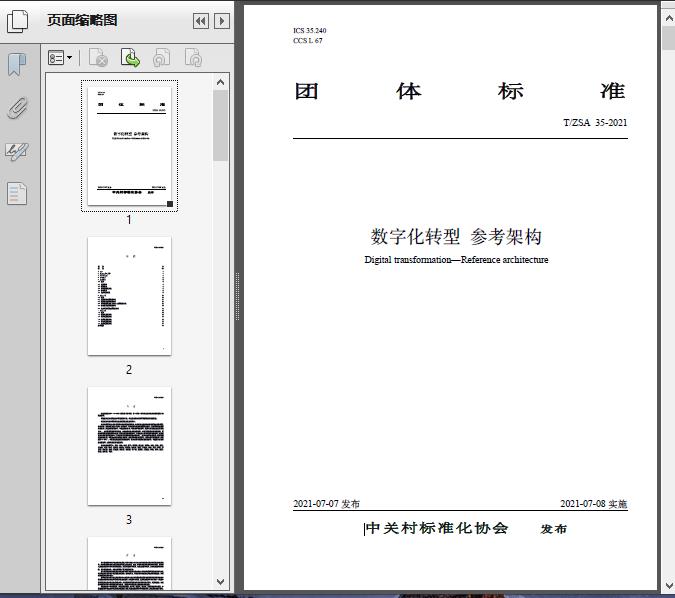This screenshot has width=675, height=598.
Task: Click the English subtitle Digital transformation—Reference architecture
Action: [456, 260]
